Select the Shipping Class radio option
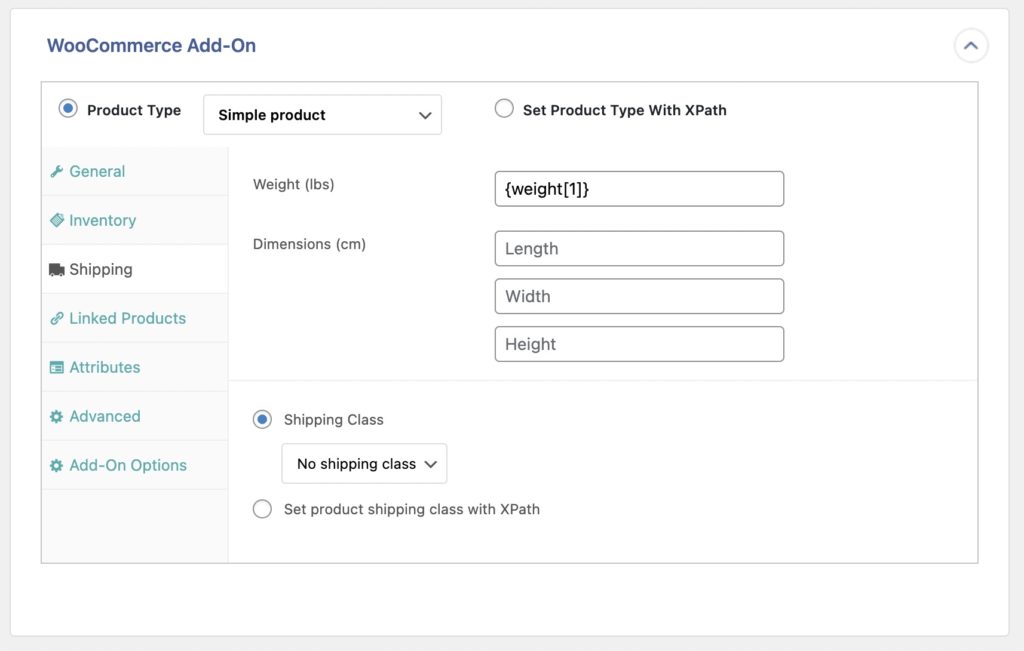The height and width of the screenshot is (651, 1024). [262, 419]
